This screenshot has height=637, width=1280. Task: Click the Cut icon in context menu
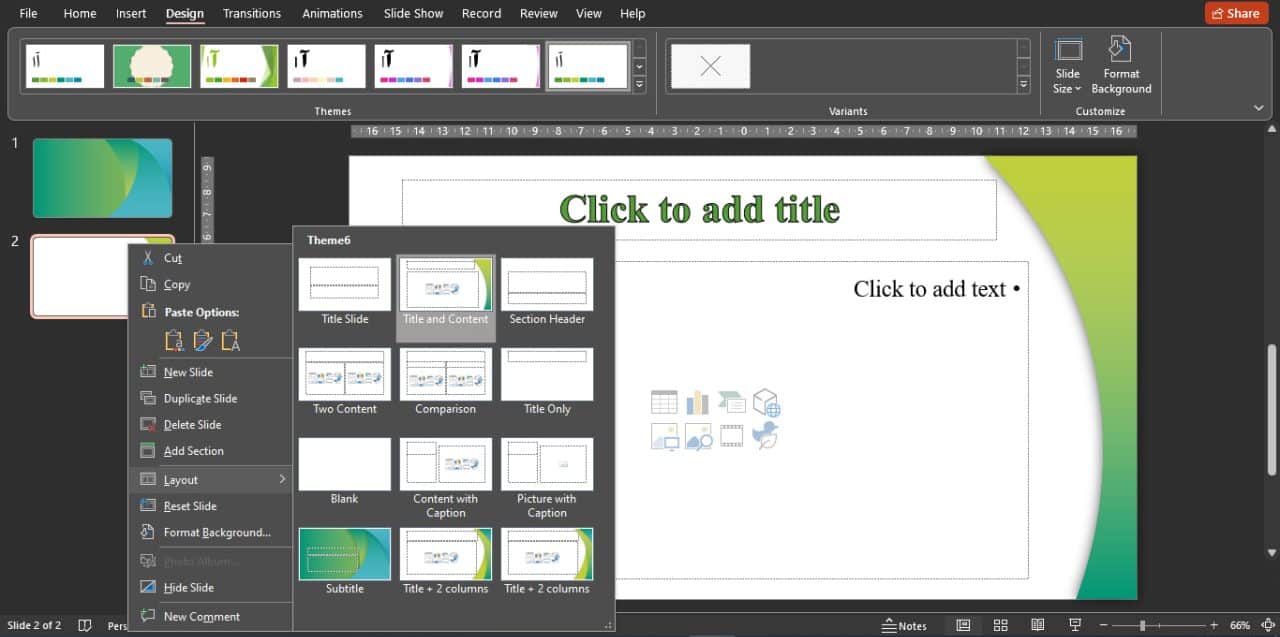point(148,257)
